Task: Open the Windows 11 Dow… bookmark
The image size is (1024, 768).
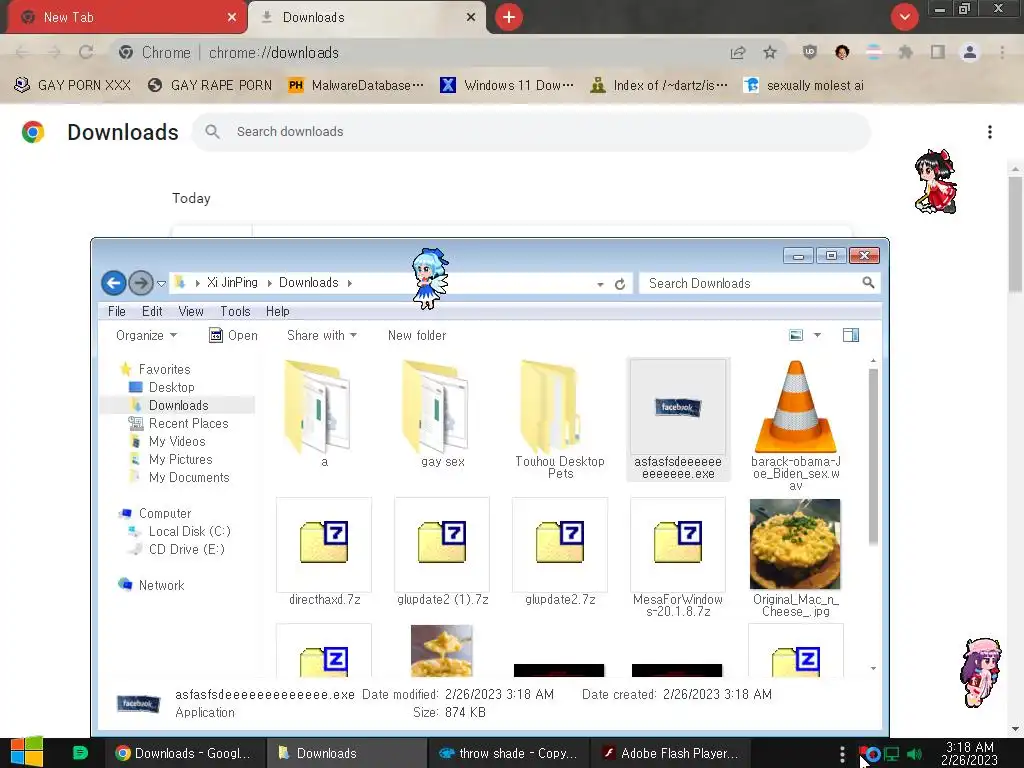Action: pos(507,86)
